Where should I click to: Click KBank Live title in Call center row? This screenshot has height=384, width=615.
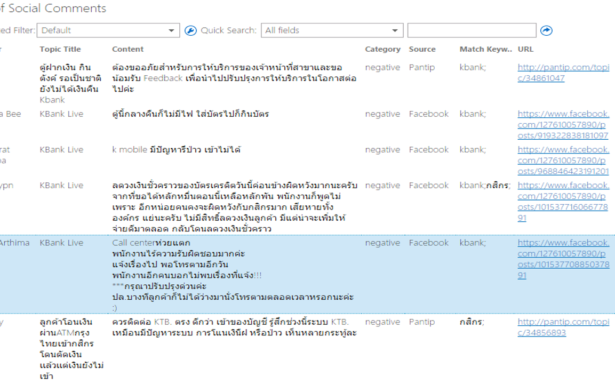pyautogui.click(x=61, y=242)
